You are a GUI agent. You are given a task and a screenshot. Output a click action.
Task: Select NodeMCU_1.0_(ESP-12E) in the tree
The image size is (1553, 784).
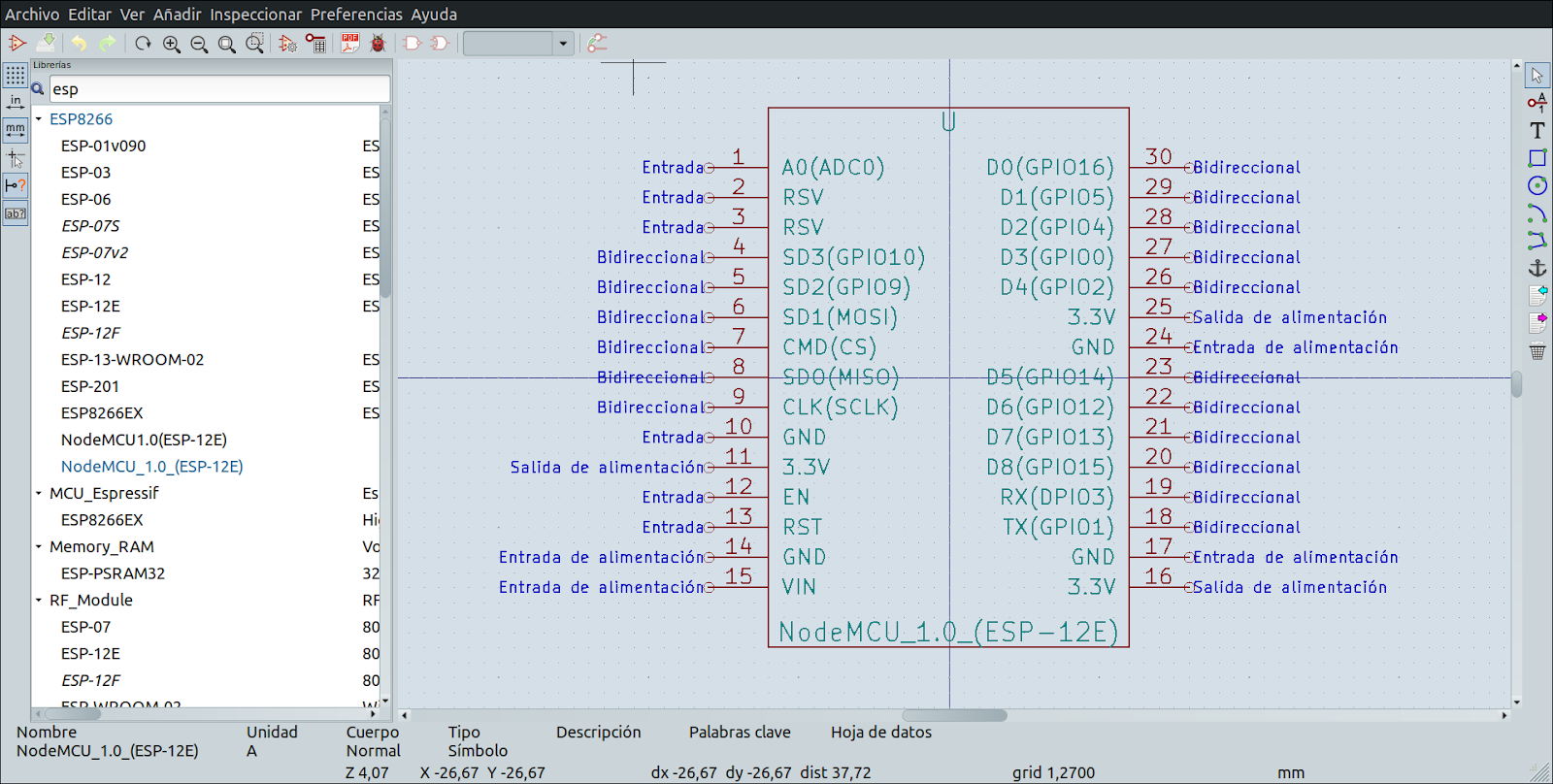151,467
